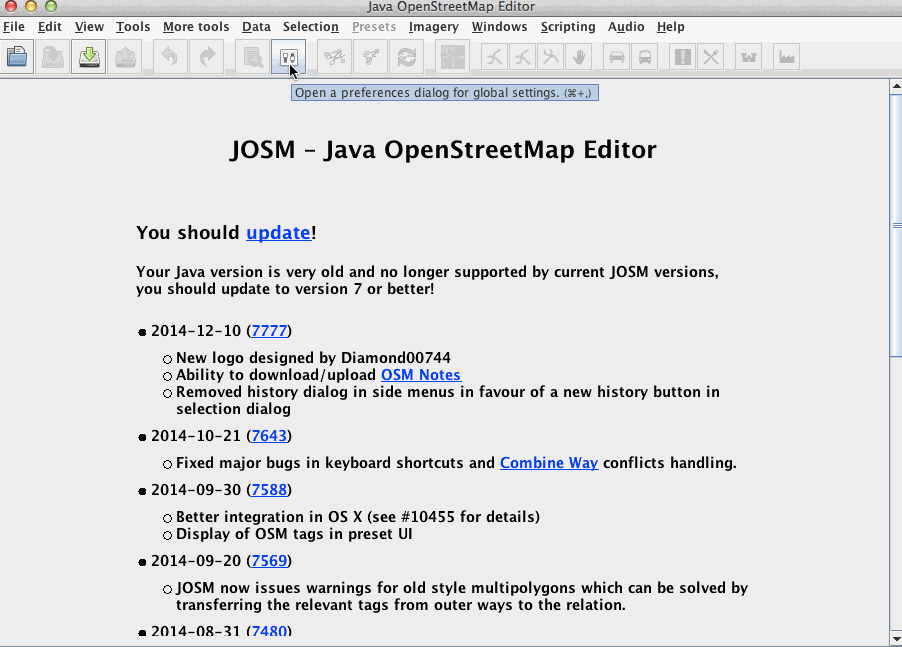Open changeset link 7588
The width and height of the screenshot is (902, 647).
pos(269,490)
